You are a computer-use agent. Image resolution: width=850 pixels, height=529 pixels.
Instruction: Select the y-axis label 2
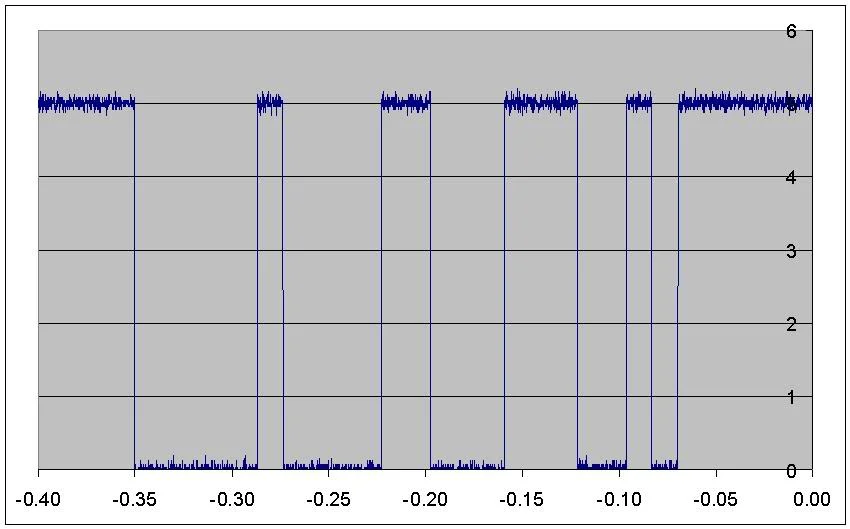coord(791,324)
